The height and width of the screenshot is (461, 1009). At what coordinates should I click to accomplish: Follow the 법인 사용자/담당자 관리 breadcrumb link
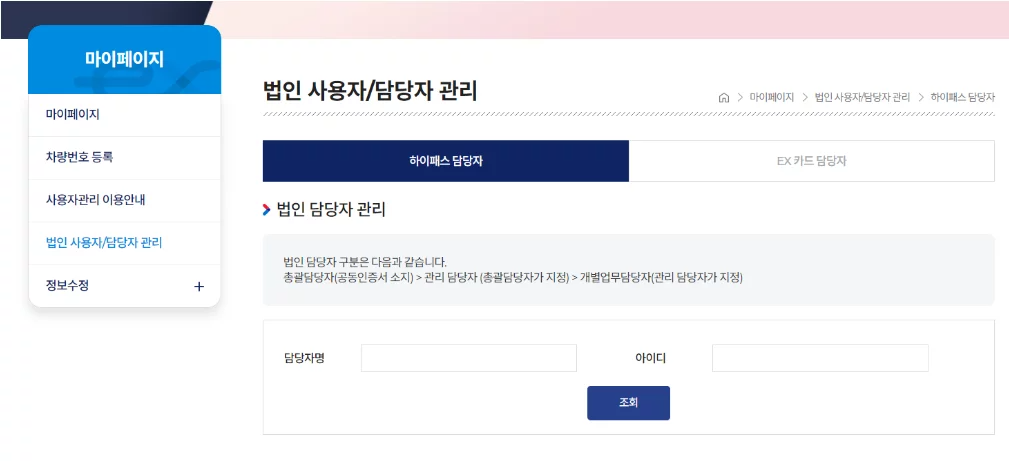862,98
